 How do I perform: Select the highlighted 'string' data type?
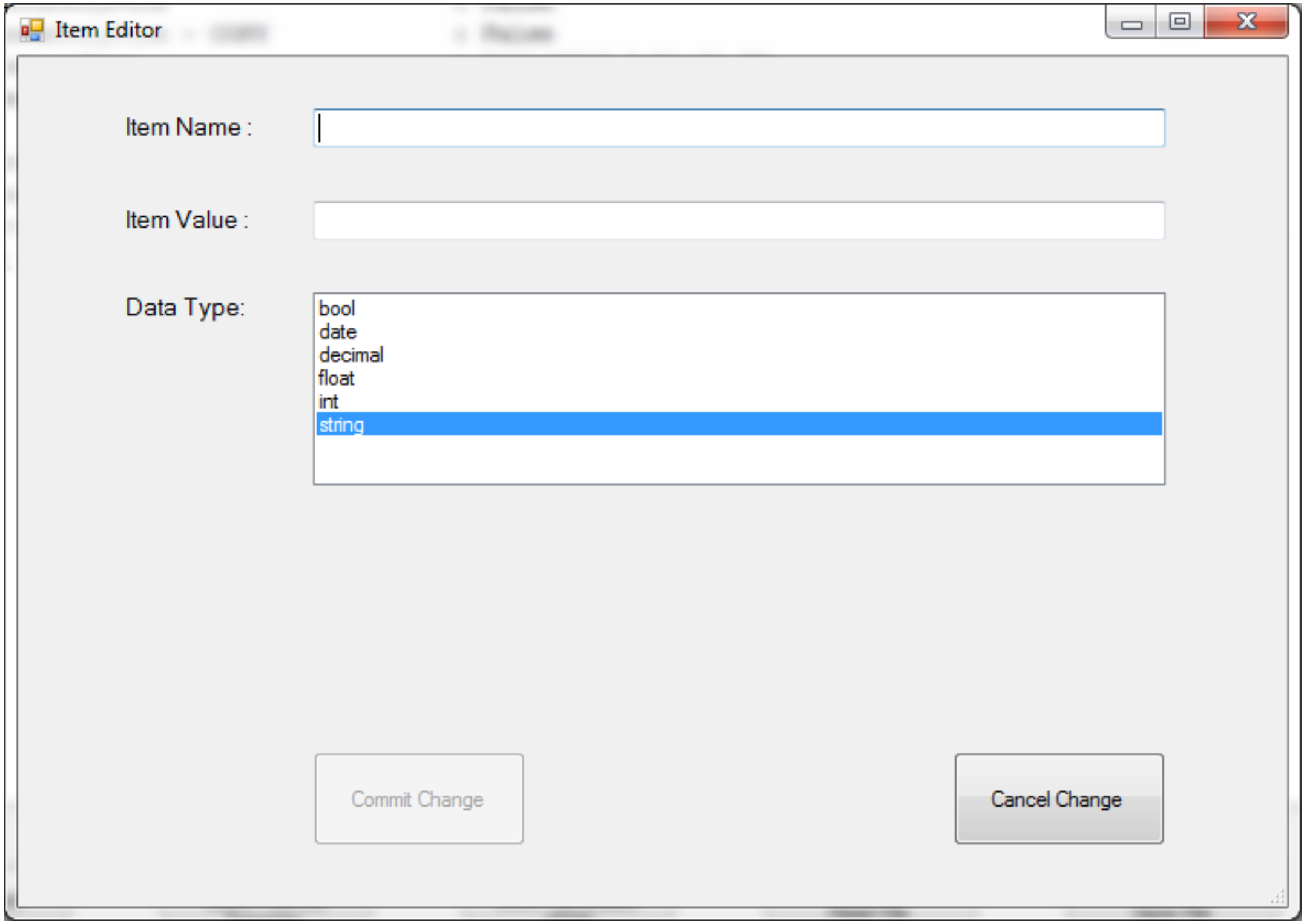click(739, 424)
